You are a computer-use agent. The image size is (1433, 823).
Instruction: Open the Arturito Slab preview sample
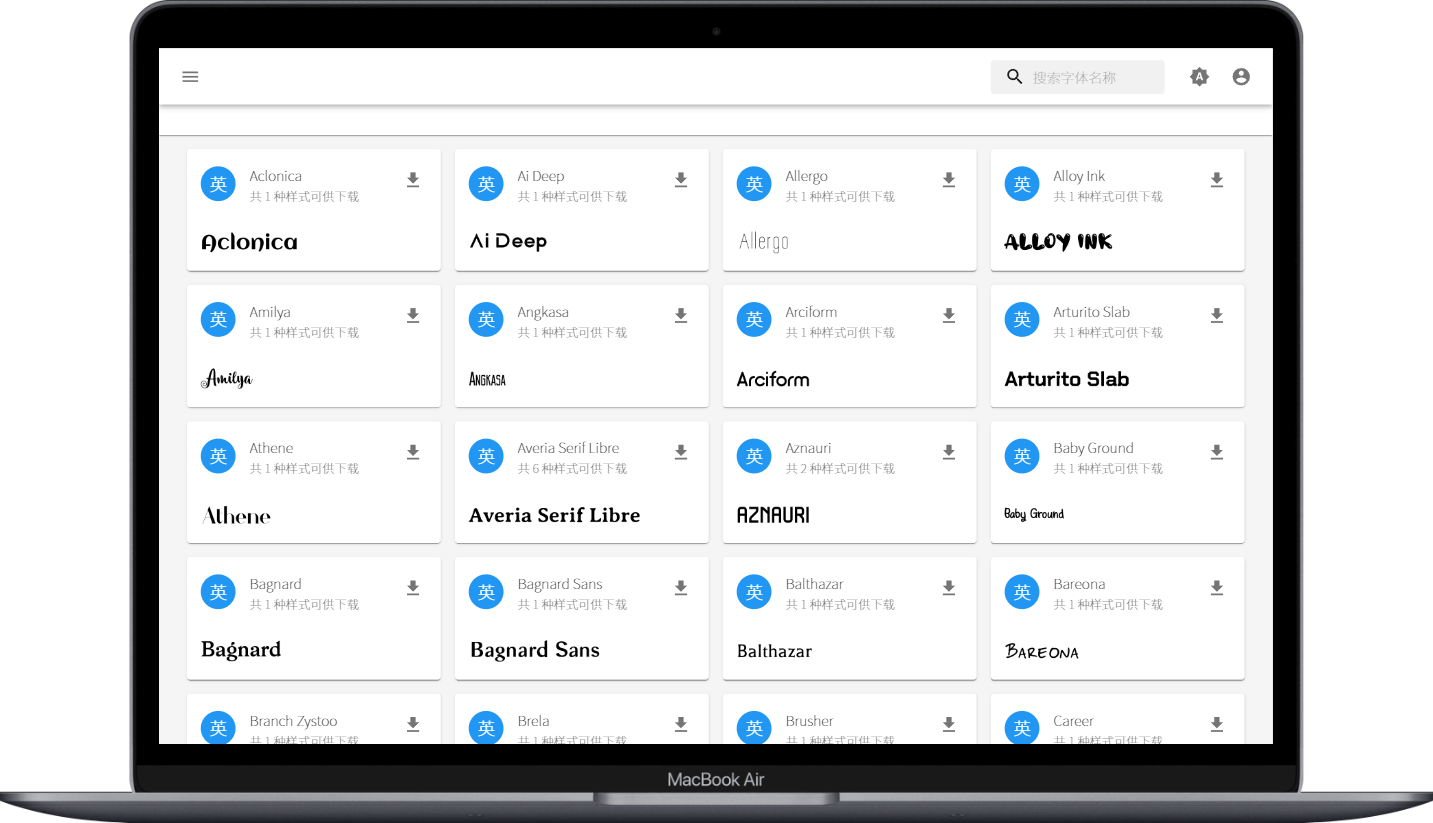coord(1067,379)
